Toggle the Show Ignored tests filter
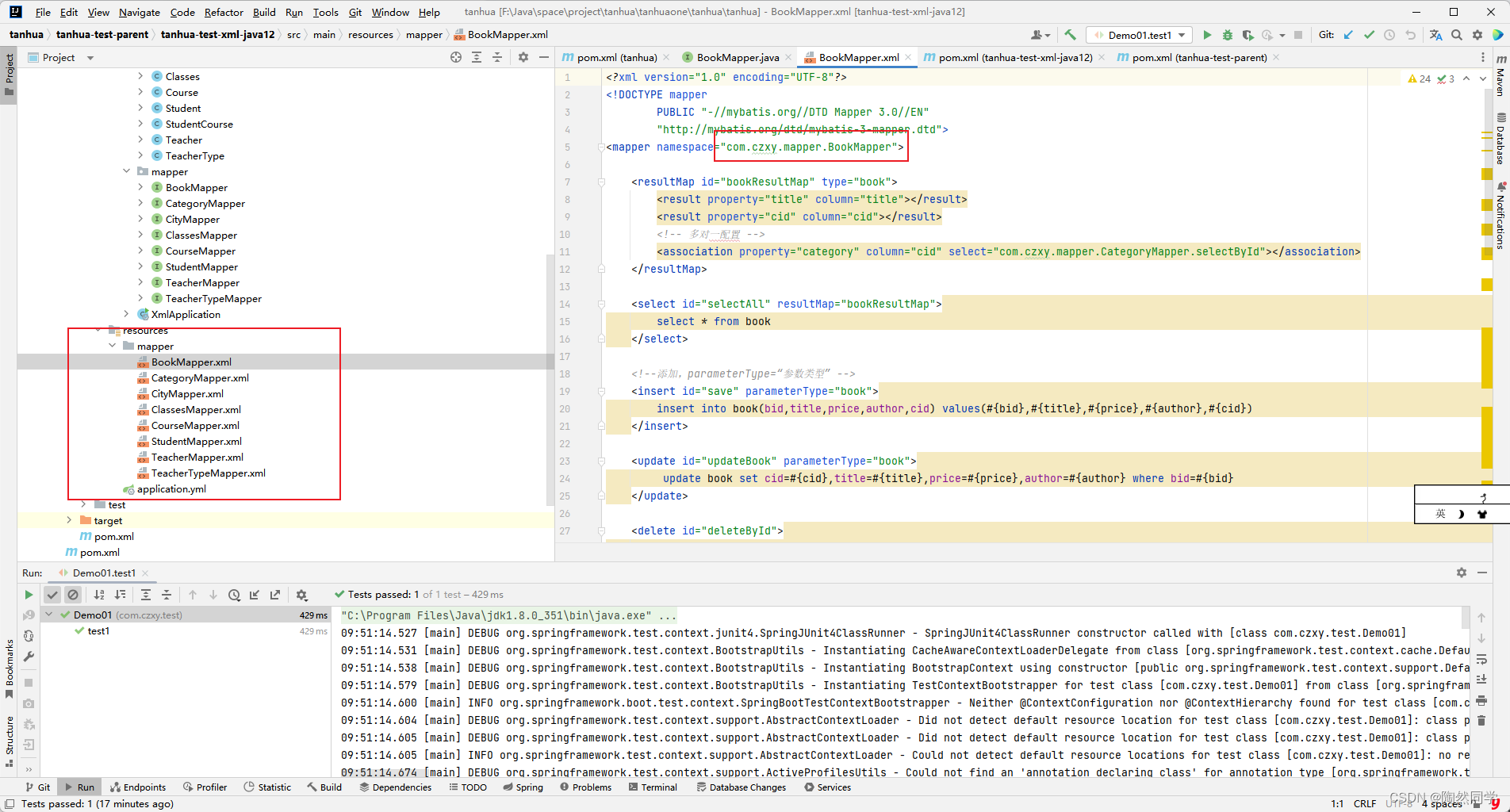 pyautogui.click(x=73, y=595)
